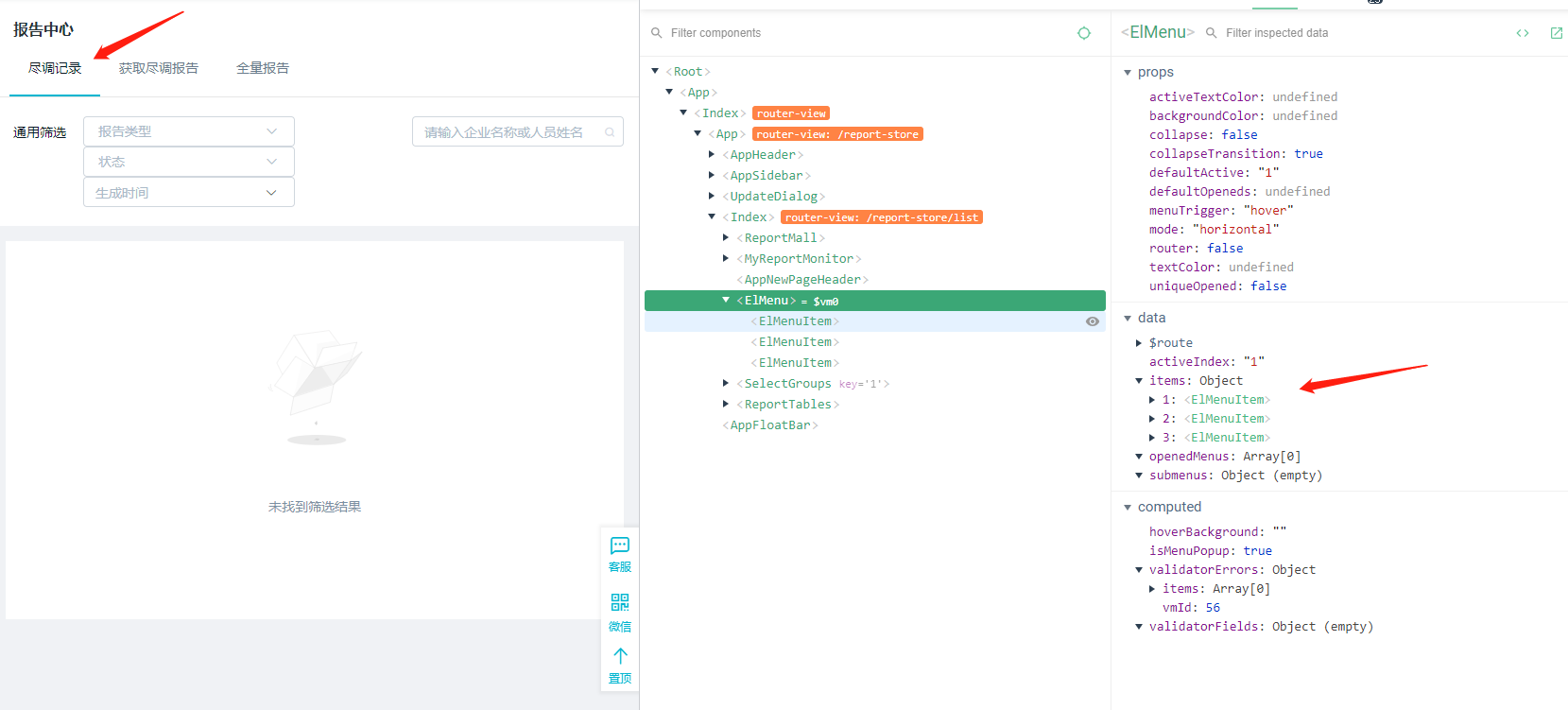Click the 微信 QR code icon
Screen dimensions: 1568x710
click(x=620, y=602)
